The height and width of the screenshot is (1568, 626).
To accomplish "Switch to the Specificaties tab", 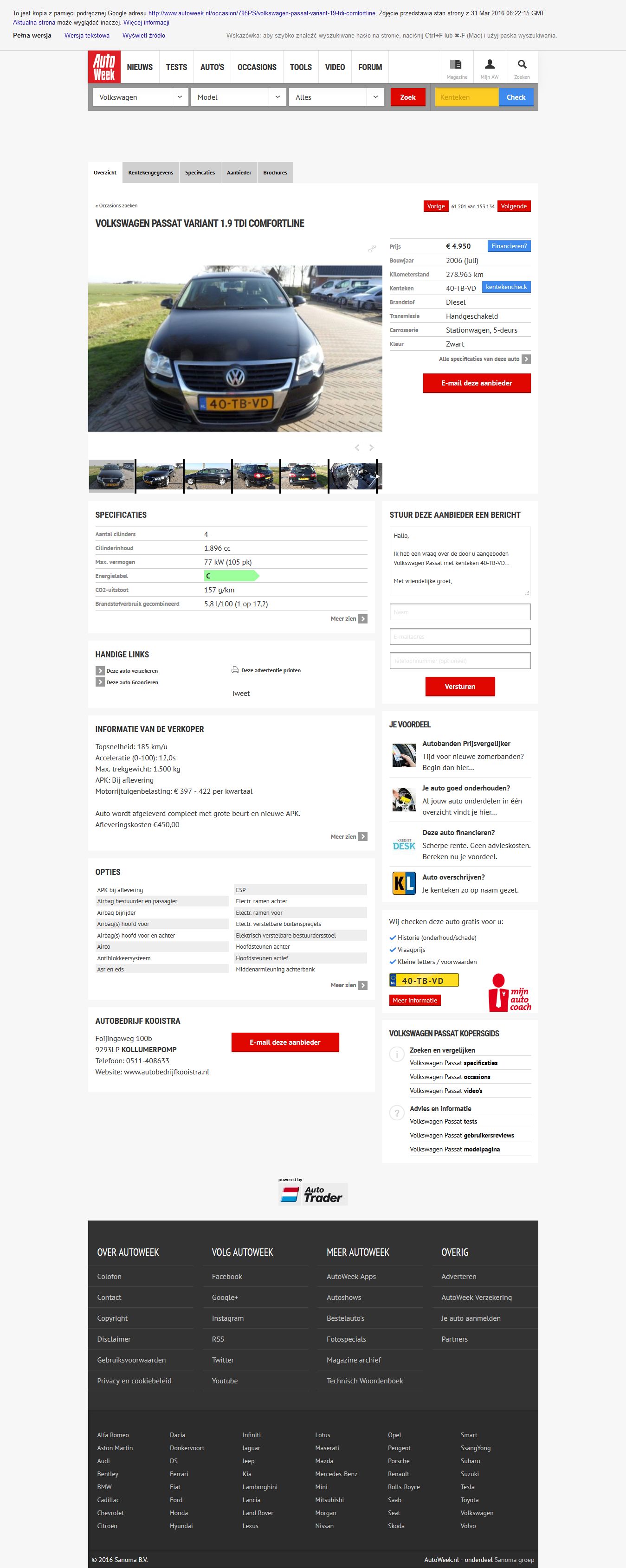I will 200,173.
